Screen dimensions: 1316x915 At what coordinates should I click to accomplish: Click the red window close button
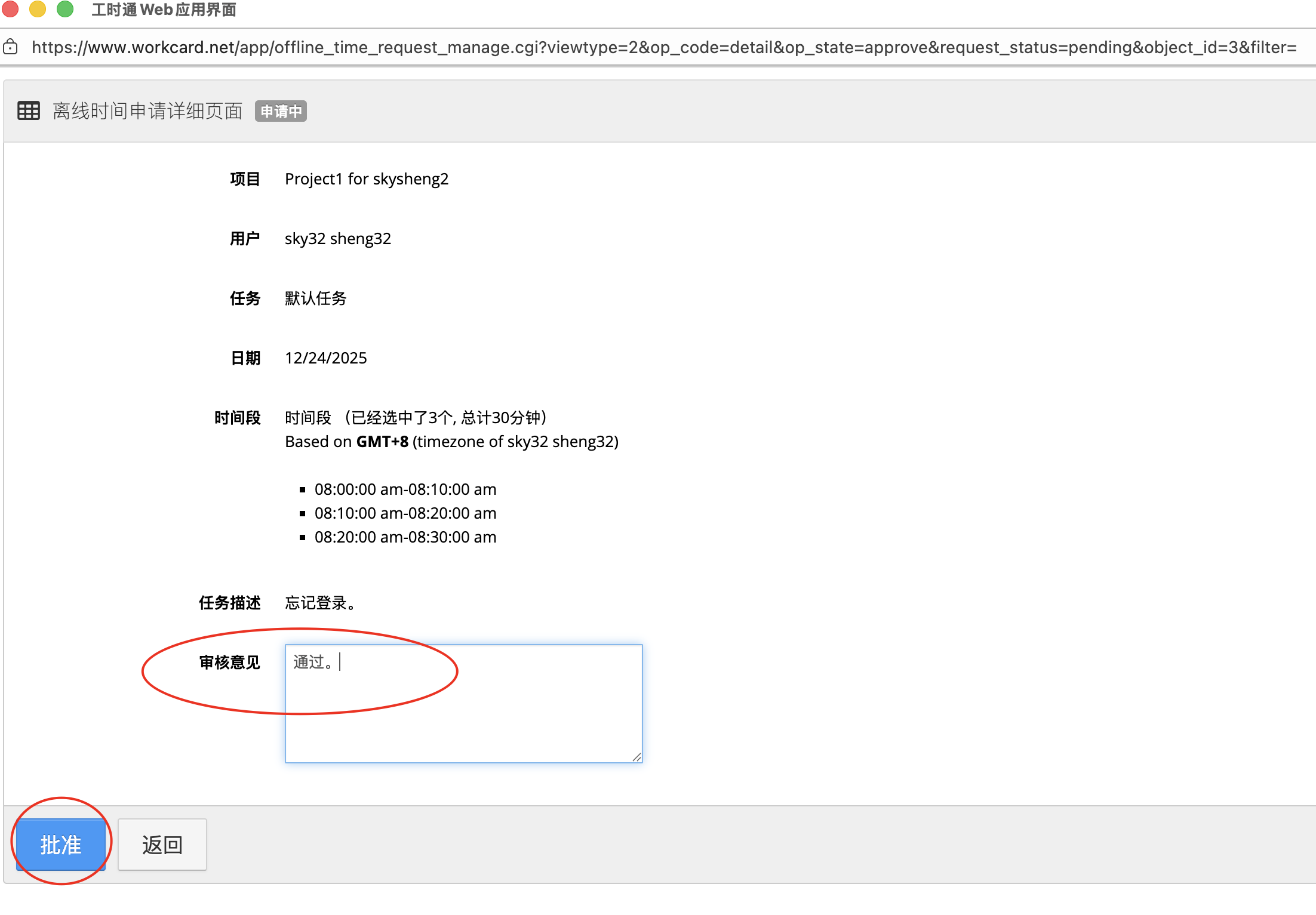[10, 9]
